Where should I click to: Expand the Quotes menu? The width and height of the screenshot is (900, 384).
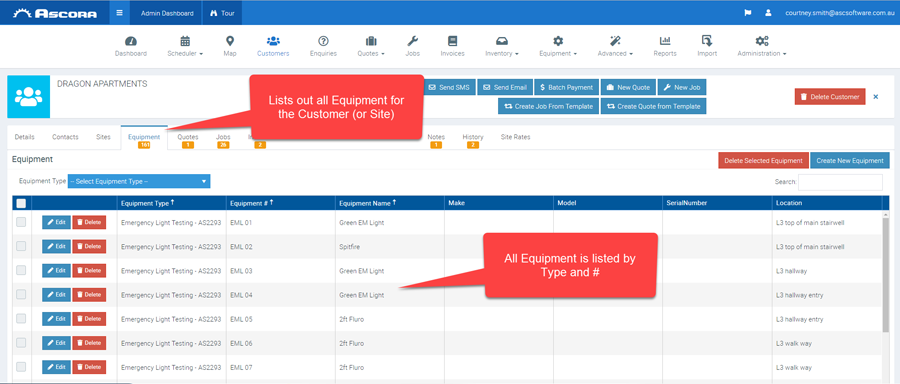click(x=371, y=46)
